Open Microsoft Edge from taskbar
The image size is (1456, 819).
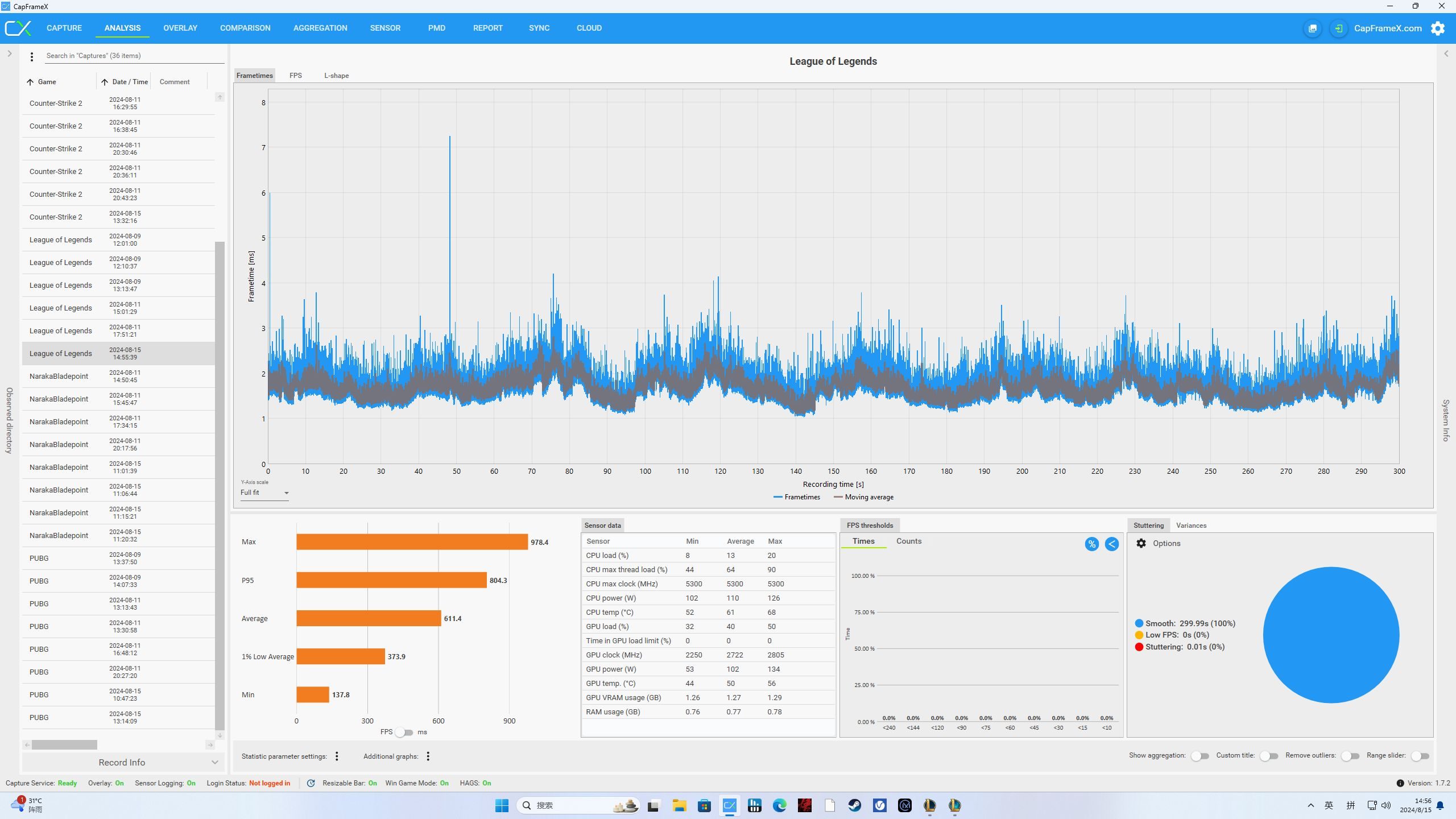click(779, 805)
